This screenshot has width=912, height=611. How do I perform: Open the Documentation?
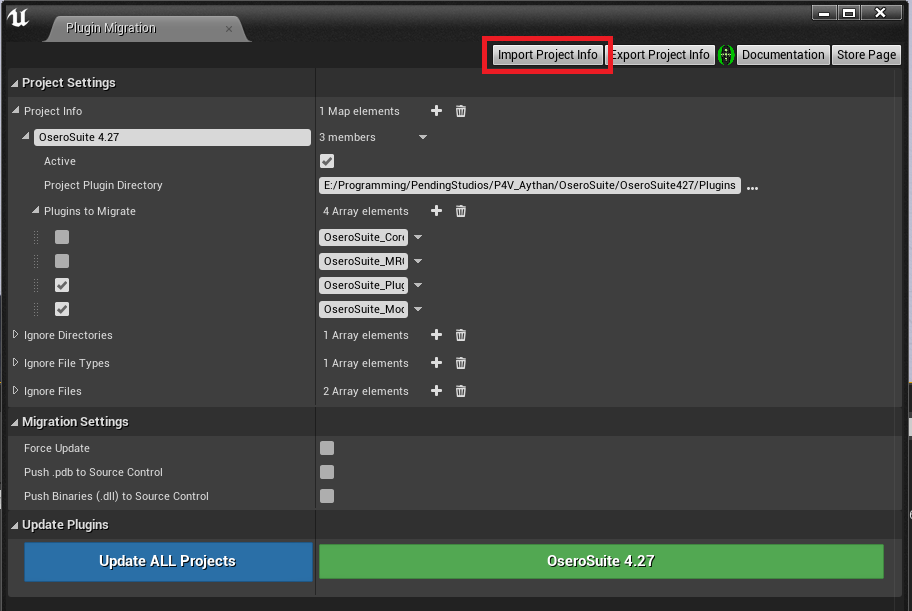[x=783, y=55]
